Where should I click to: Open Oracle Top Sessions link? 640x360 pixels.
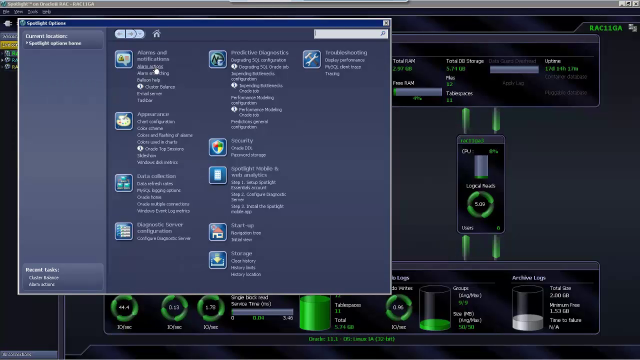coord(164,149)
